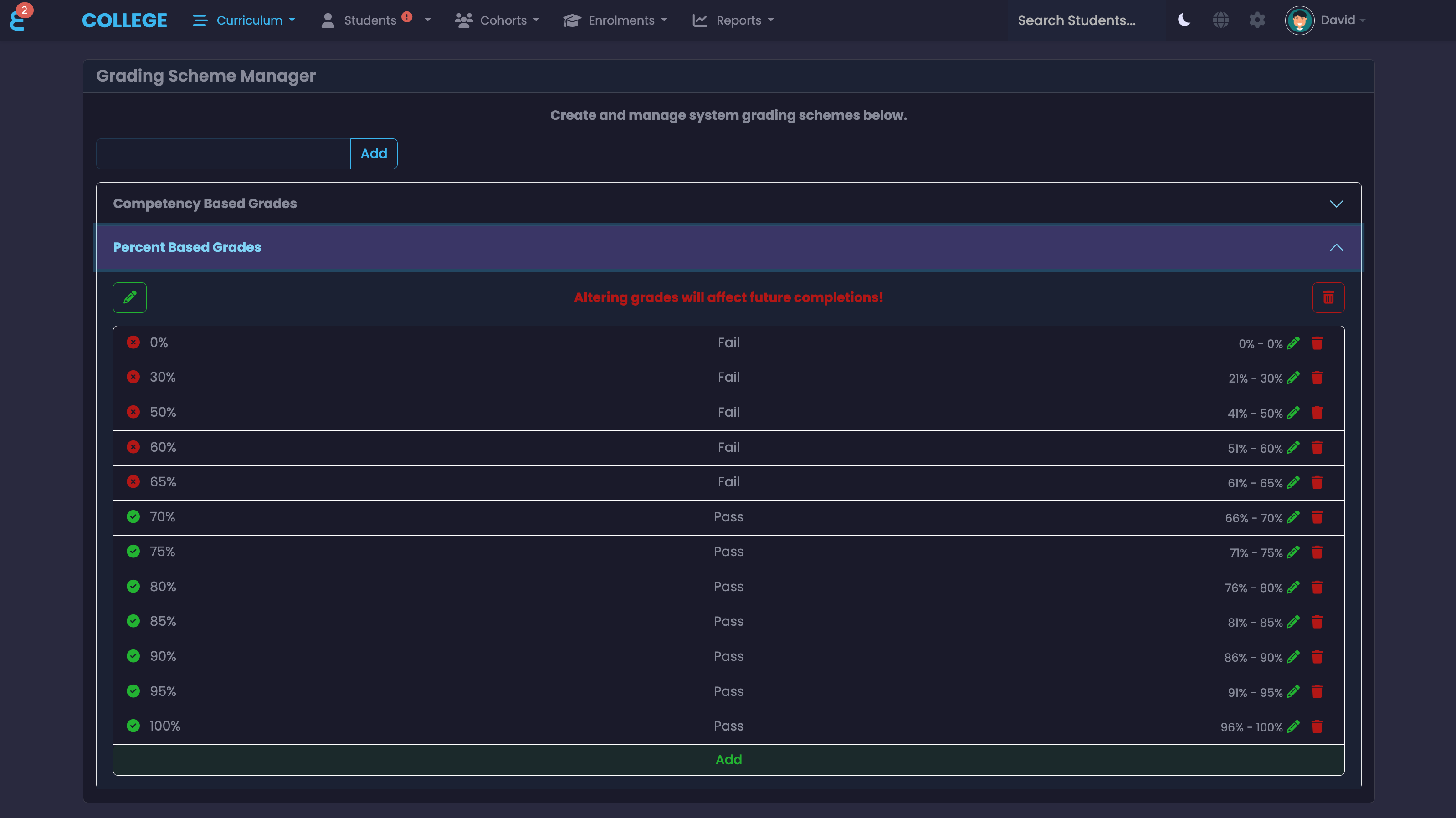This screenshot has height=818, width=1456.
Task: Toggle dark mode moon icon
Action: 1184,20
